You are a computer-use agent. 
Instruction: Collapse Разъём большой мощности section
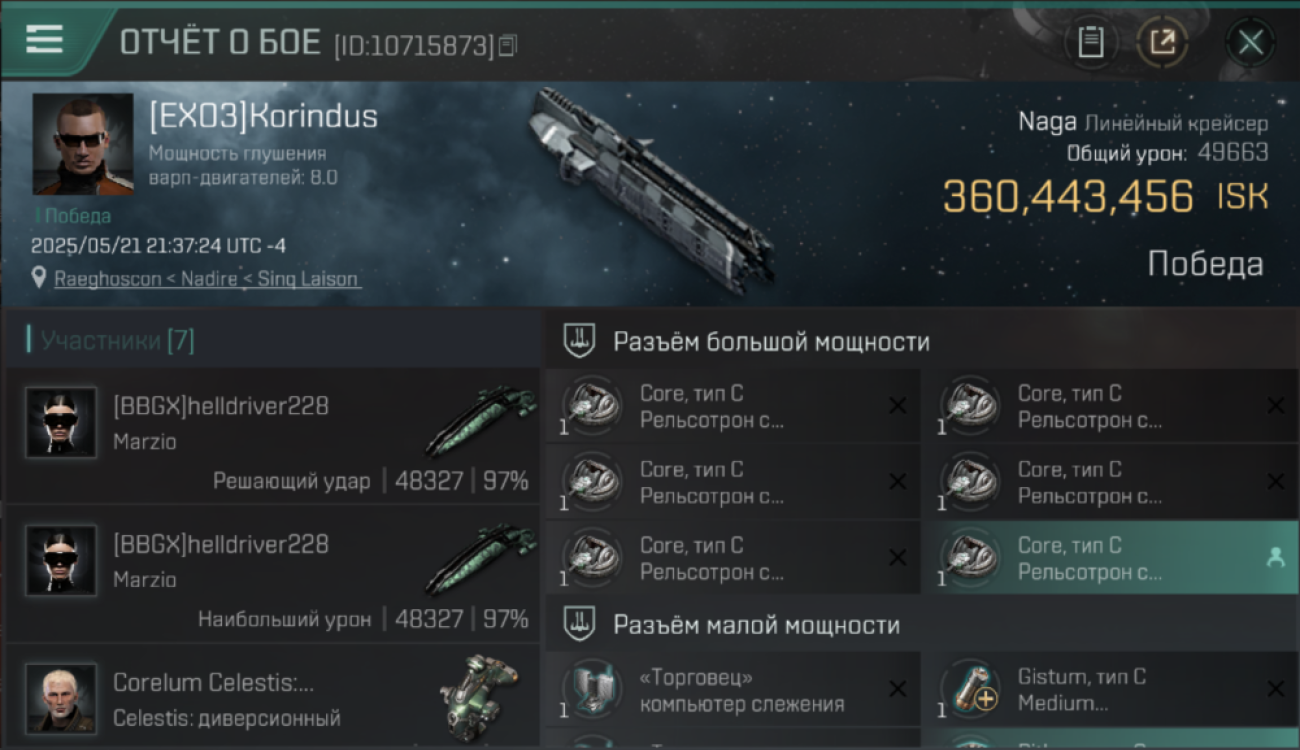pyautogui.click(x=578, y=342)
